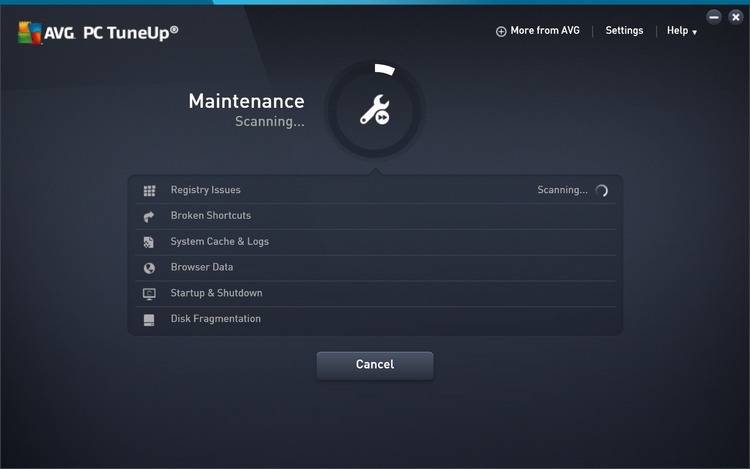Click the circular scan progress ring
The height and width of the screenshot is (469, 750).
(384, 70)
